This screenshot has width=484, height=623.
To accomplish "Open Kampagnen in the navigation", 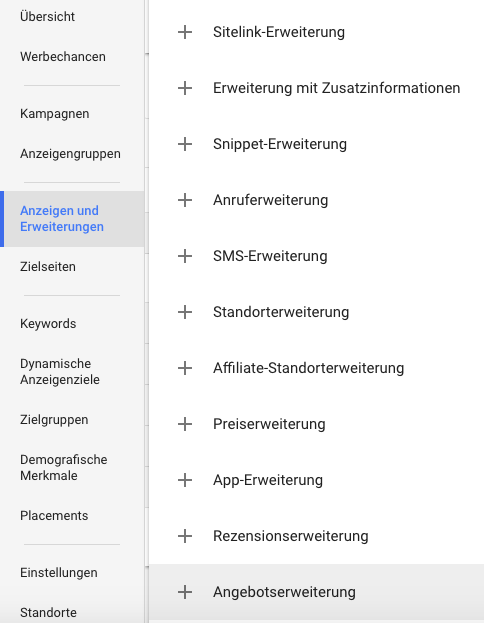I will tap(55, 114).
